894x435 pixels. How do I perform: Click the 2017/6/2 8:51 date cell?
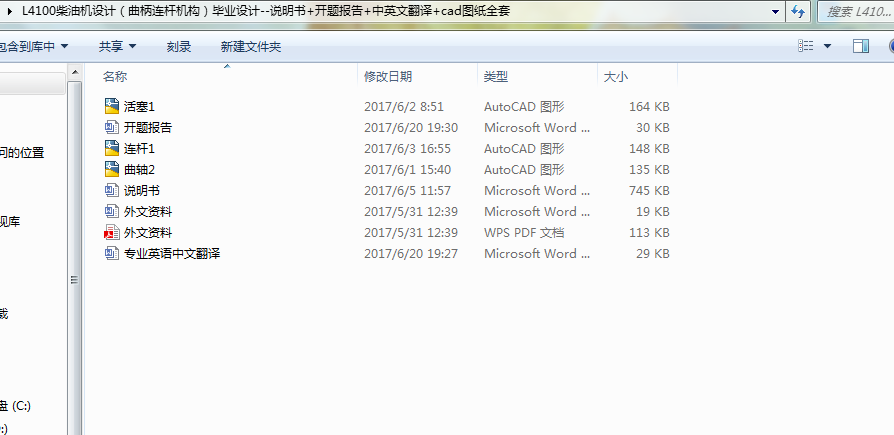click(404, 107)
